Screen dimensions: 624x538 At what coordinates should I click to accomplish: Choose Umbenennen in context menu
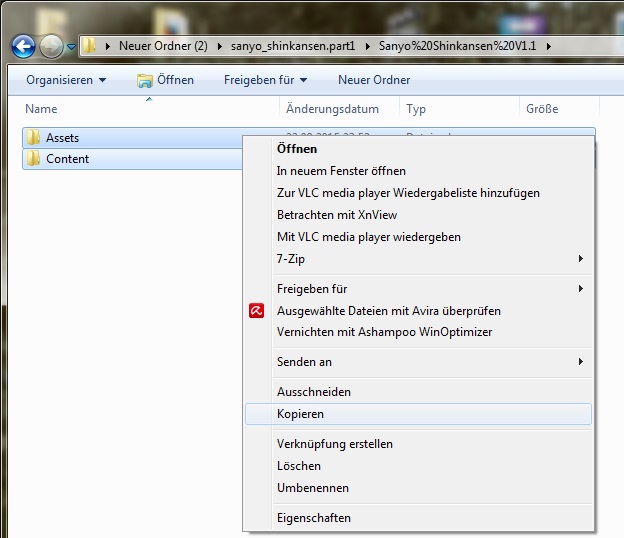click(418, 487)
